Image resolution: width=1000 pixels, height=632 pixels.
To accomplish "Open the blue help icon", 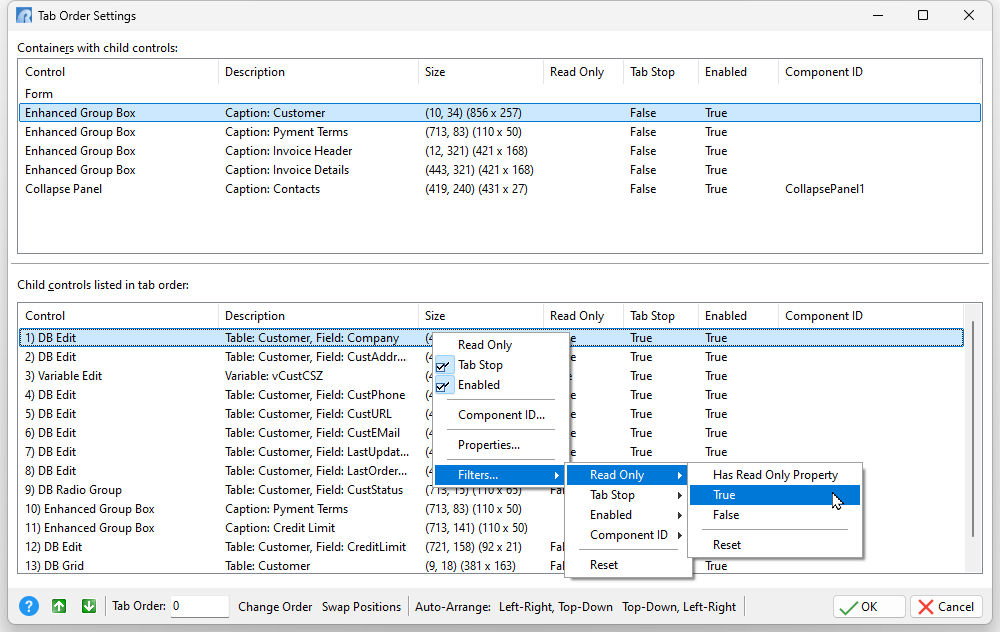I will coord(29,606).
